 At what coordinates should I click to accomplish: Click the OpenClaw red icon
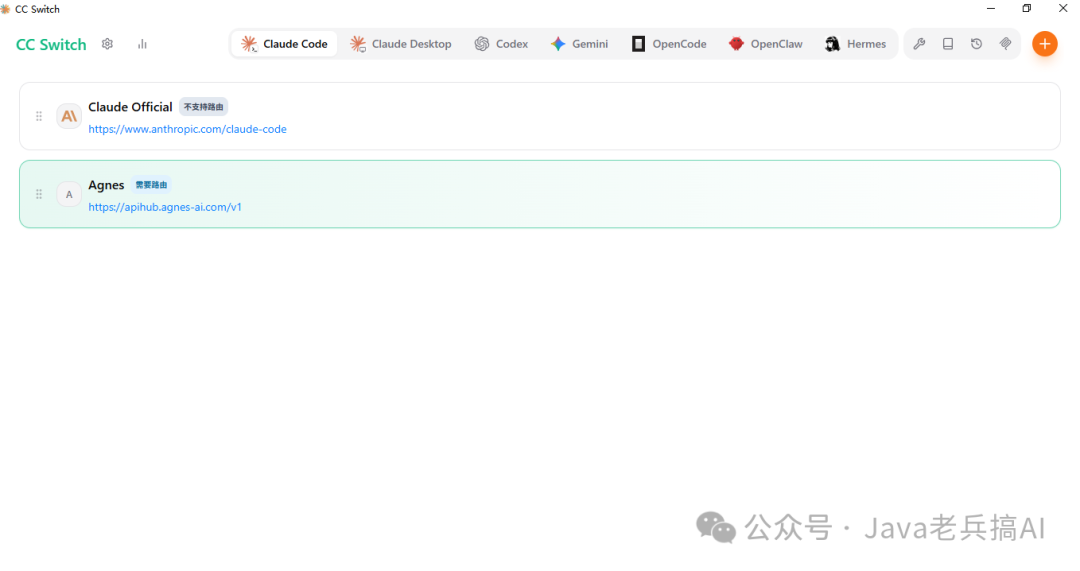(736, 44)
